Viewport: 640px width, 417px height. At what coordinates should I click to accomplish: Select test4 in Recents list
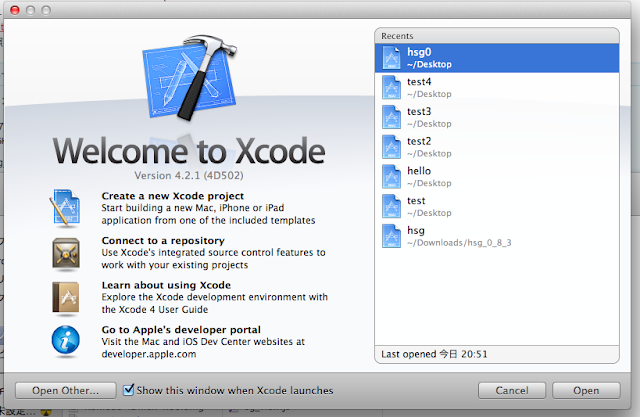(497, 87)
